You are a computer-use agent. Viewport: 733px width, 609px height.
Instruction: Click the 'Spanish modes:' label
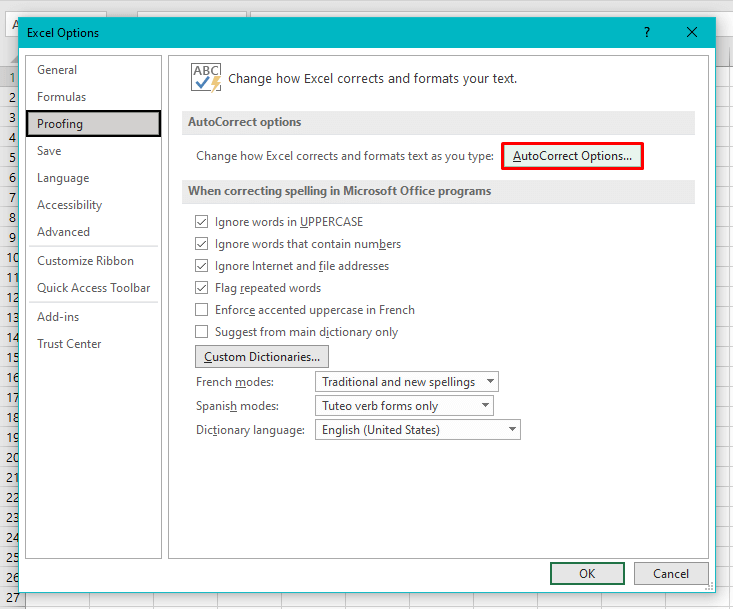[x=237, y=406]
